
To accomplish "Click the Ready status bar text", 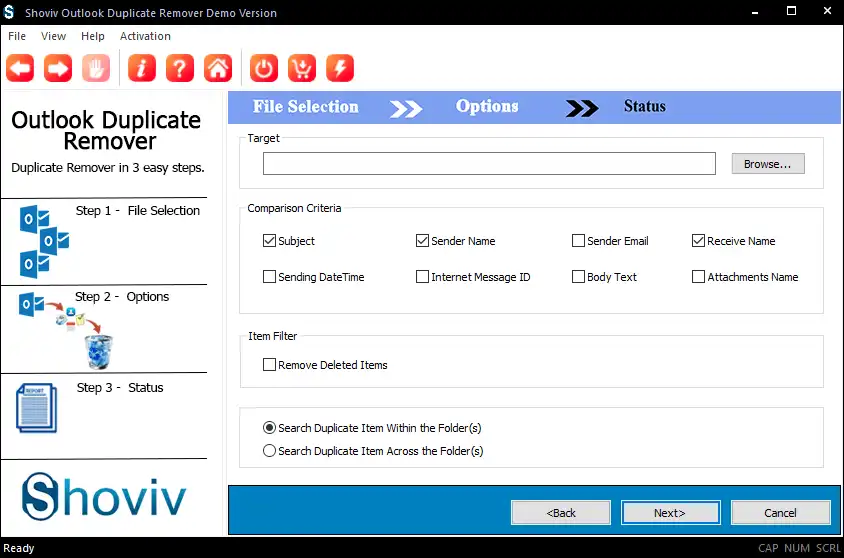I will tap(19, 548).
